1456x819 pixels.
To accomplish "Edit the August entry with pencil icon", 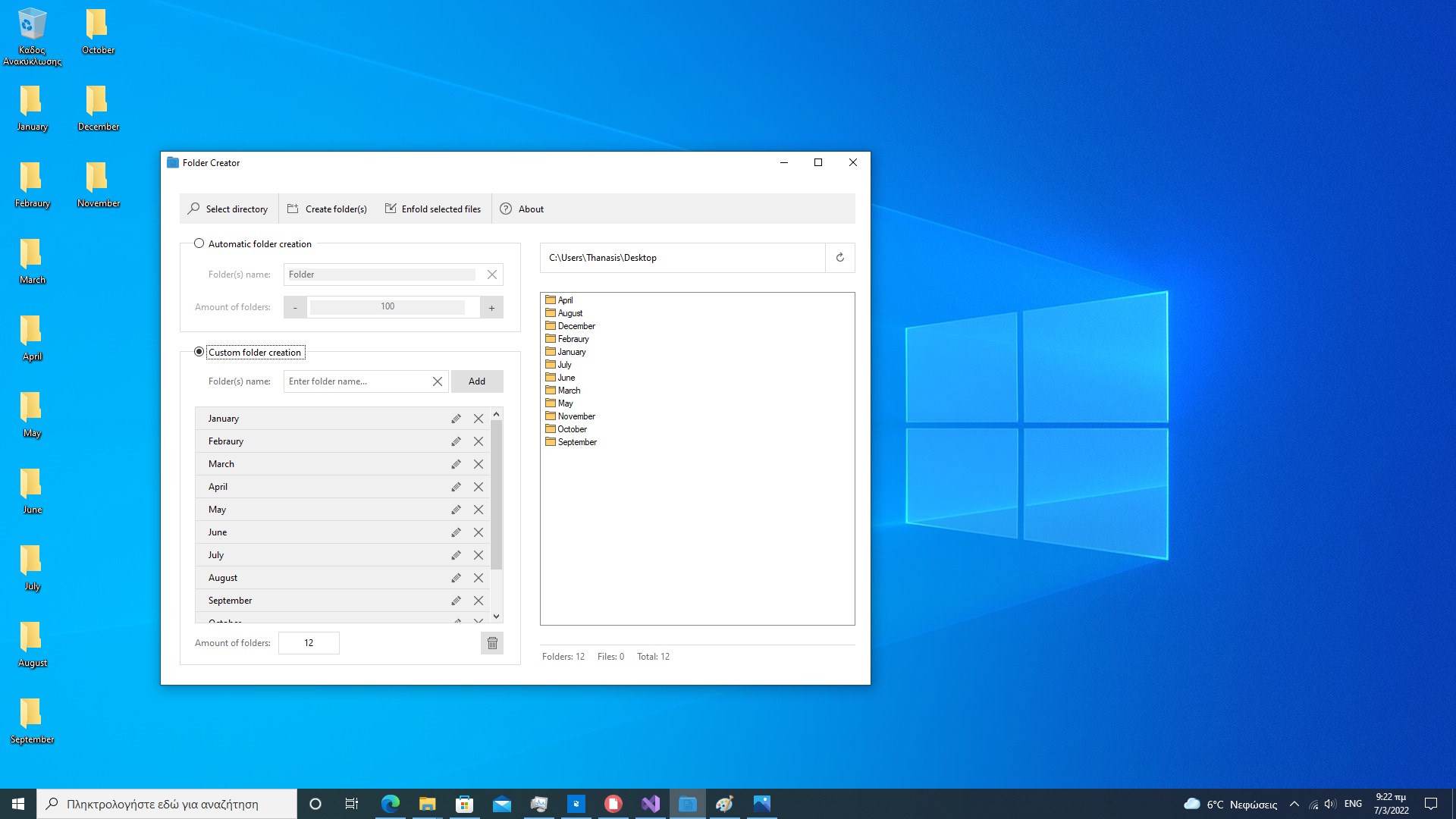I will click(456, 578).
